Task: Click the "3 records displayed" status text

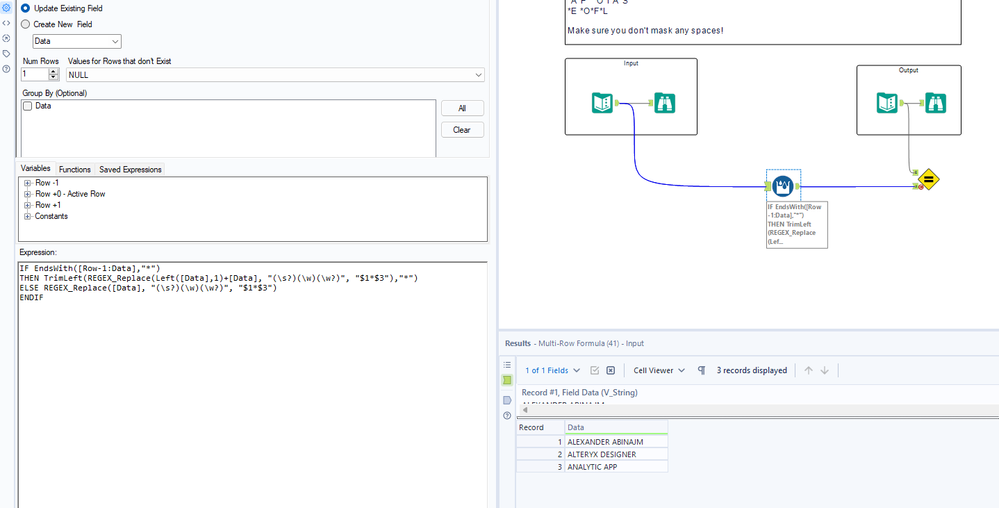Action: pyautogui.click(x=752, y=370)
